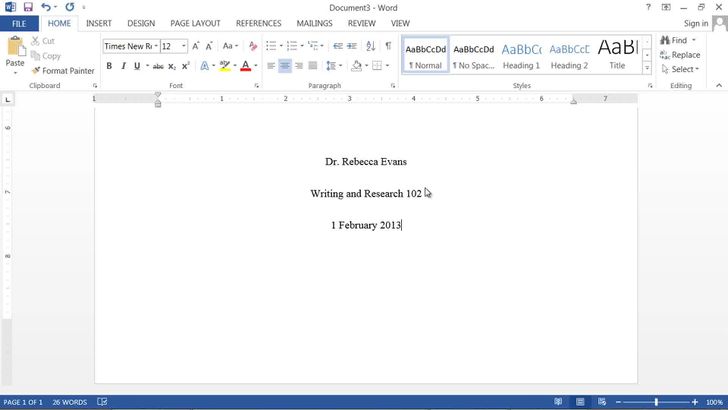This screenshot has height=410, width=728.
Task: Toggle Show/Hide paragraph marks
Action: (x=388, y=46)
